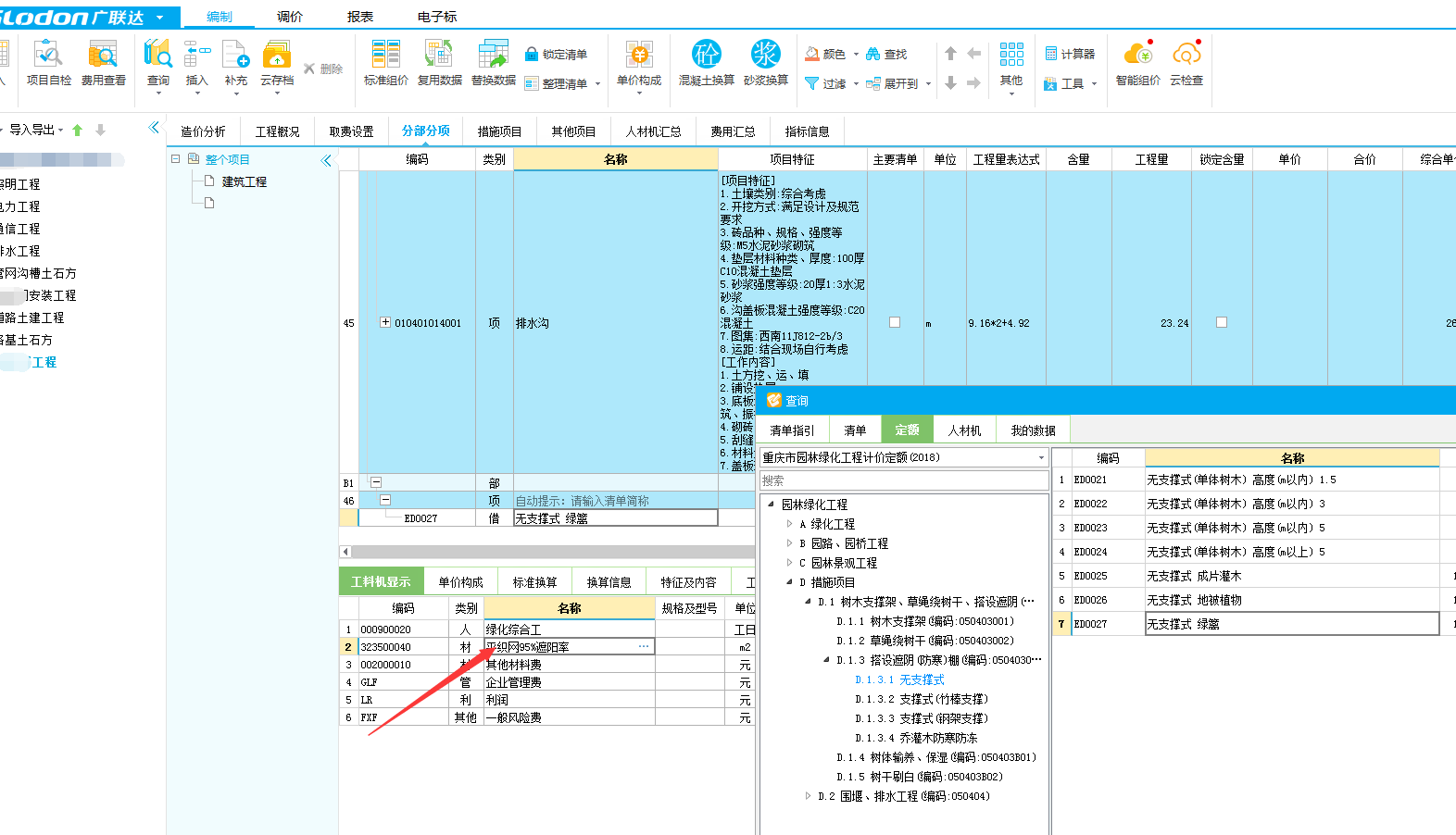Click the 查找 find binoculars icon

pyautogui.click(x=886, y=54)
